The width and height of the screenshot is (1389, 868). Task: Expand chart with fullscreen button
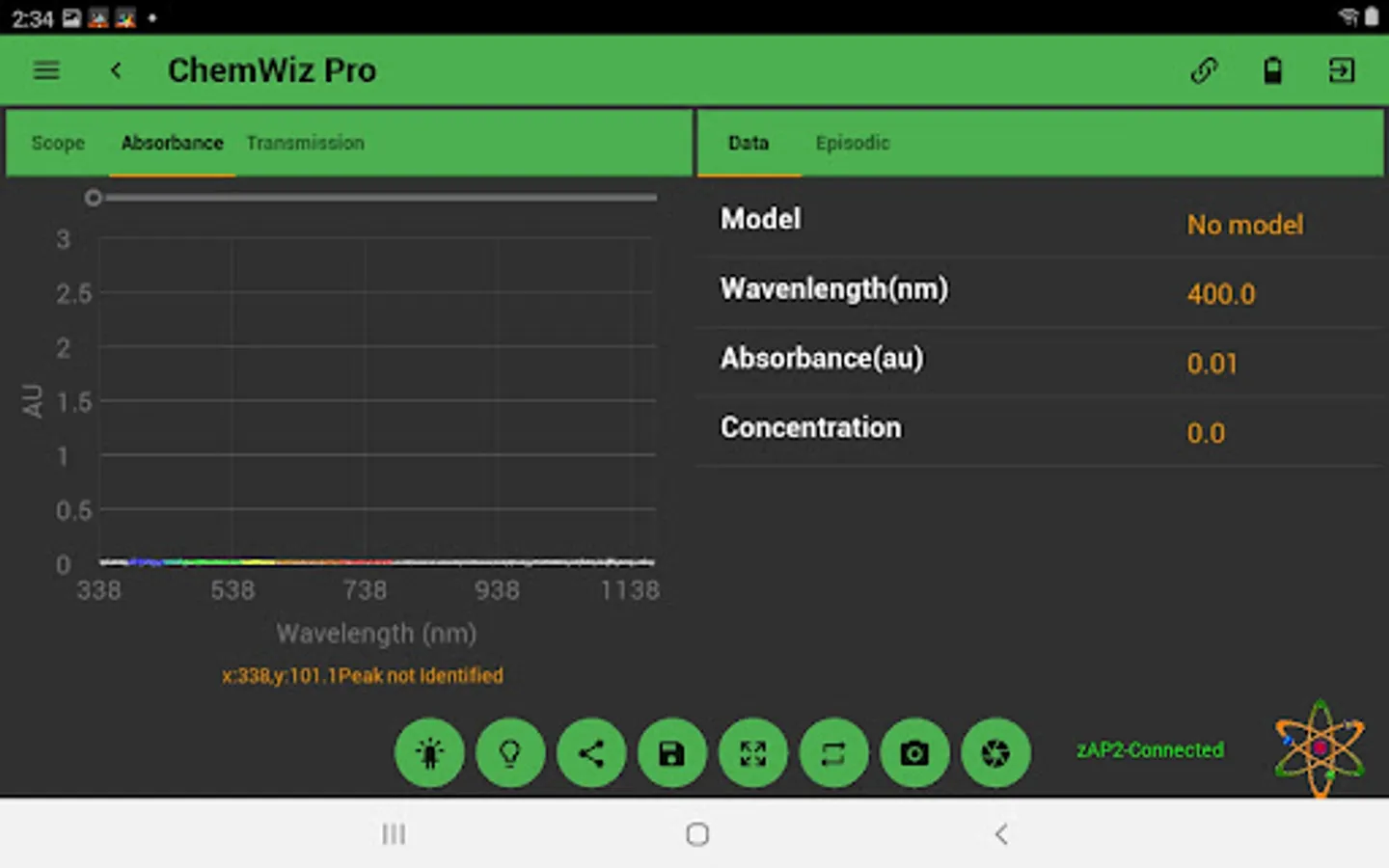753,752
